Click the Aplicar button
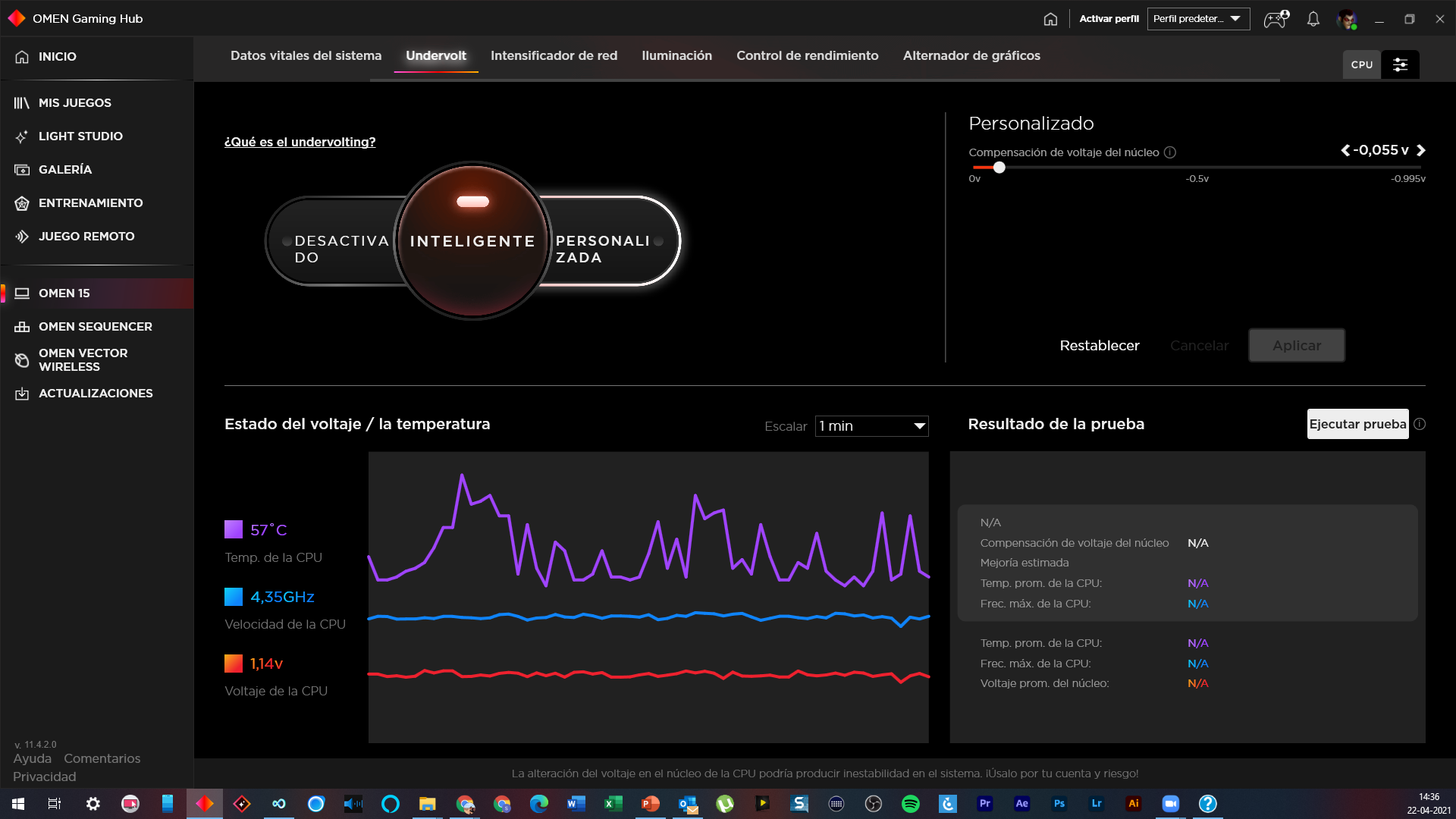 1297,346
